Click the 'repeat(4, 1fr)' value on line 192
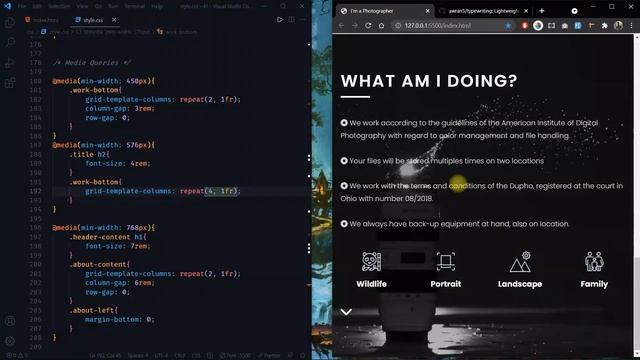The width and height of the screenshot is (640, 360). point(208,191)
